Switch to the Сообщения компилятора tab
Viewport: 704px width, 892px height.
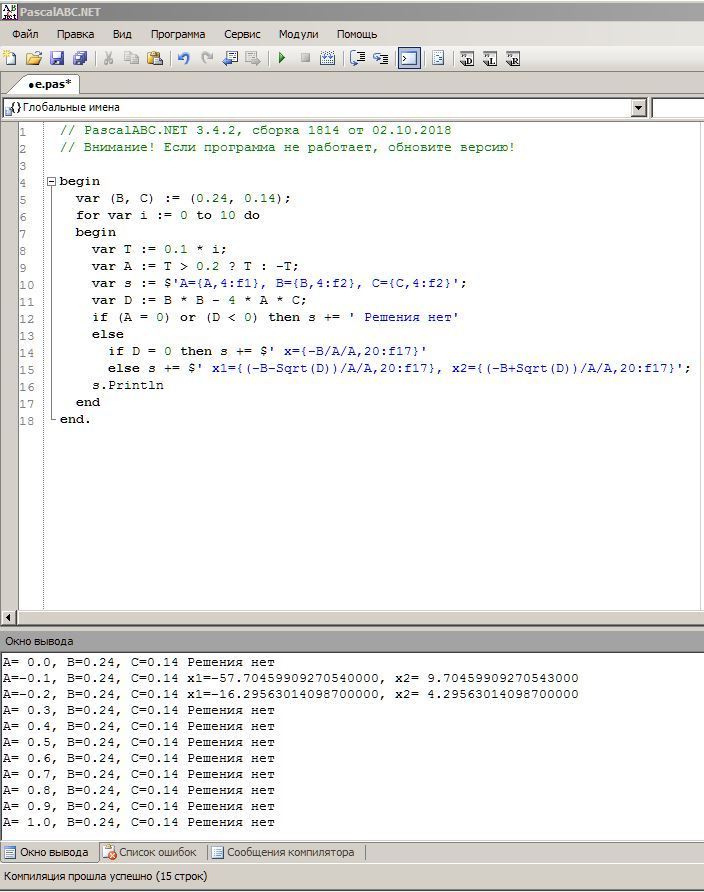[283, 852]
